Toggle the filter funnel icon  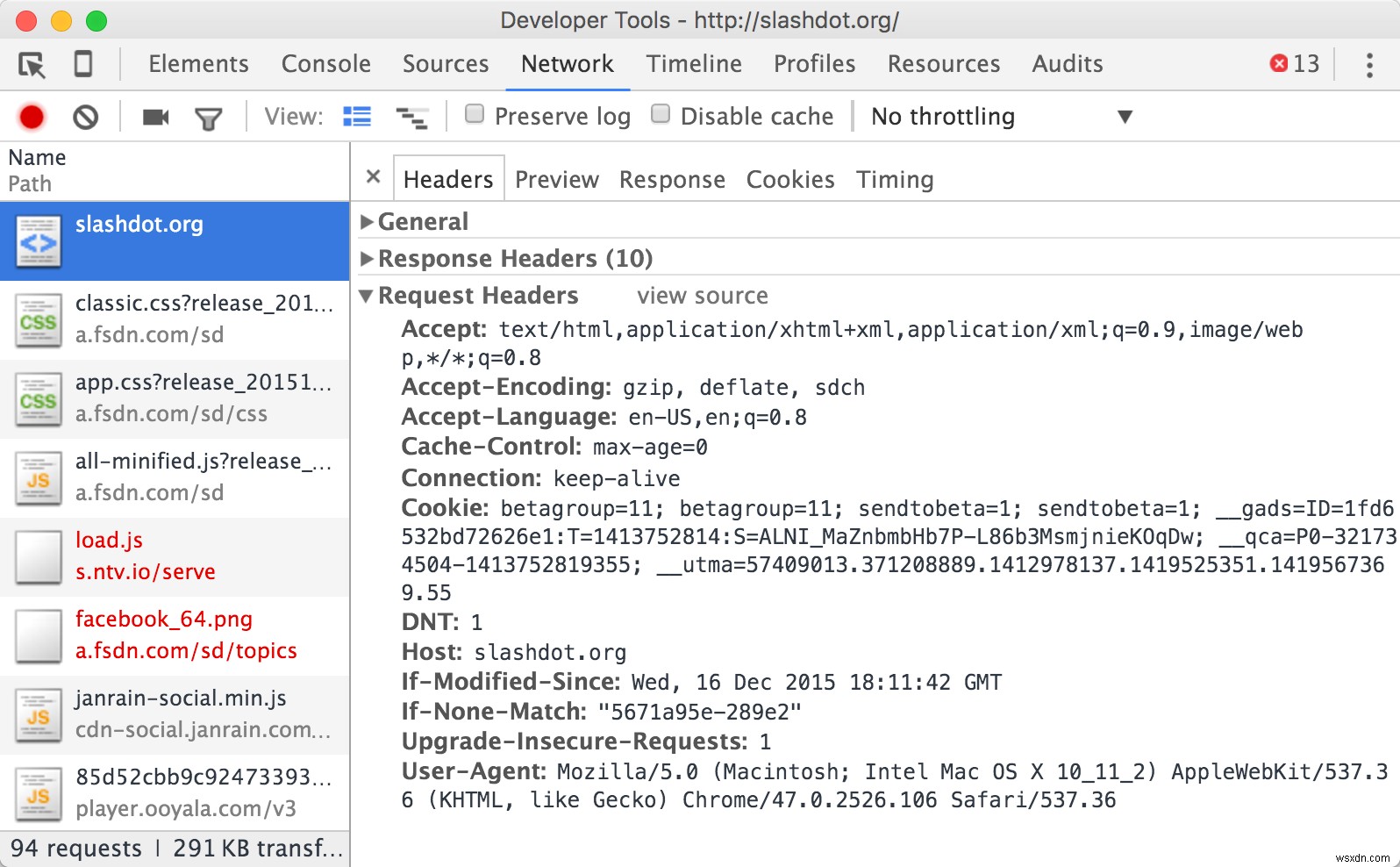click(x=209, y=118)
